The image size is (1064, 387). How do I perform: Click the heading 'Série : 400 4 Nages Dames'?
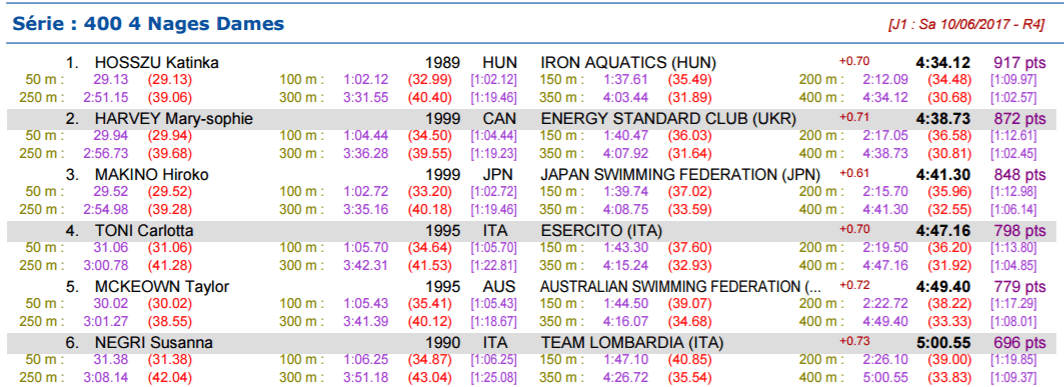point(148,24)
